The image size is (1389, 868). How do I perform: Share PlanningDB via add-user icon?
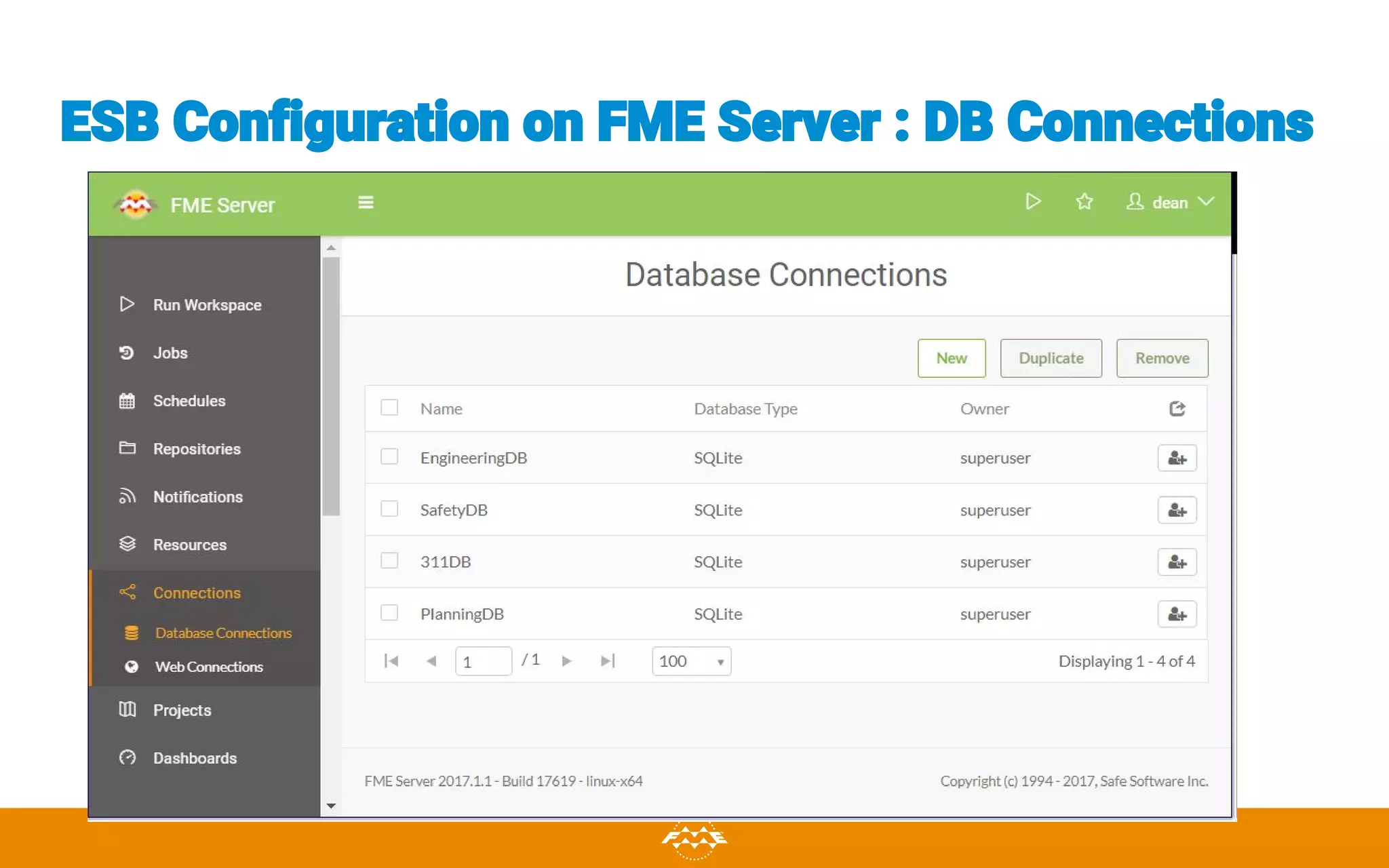(1177, 614)
